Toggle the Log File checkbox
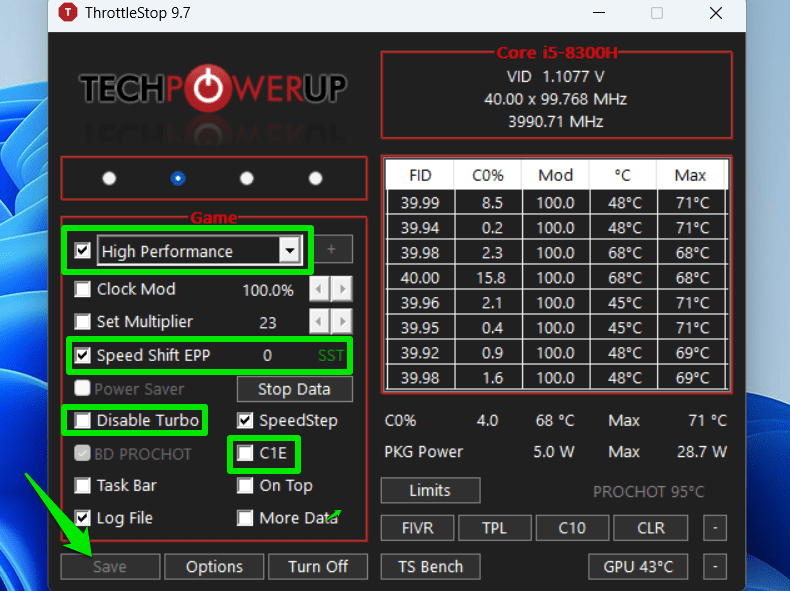The width and height of the screenshot is (790, 591). [x=83, y=518]
